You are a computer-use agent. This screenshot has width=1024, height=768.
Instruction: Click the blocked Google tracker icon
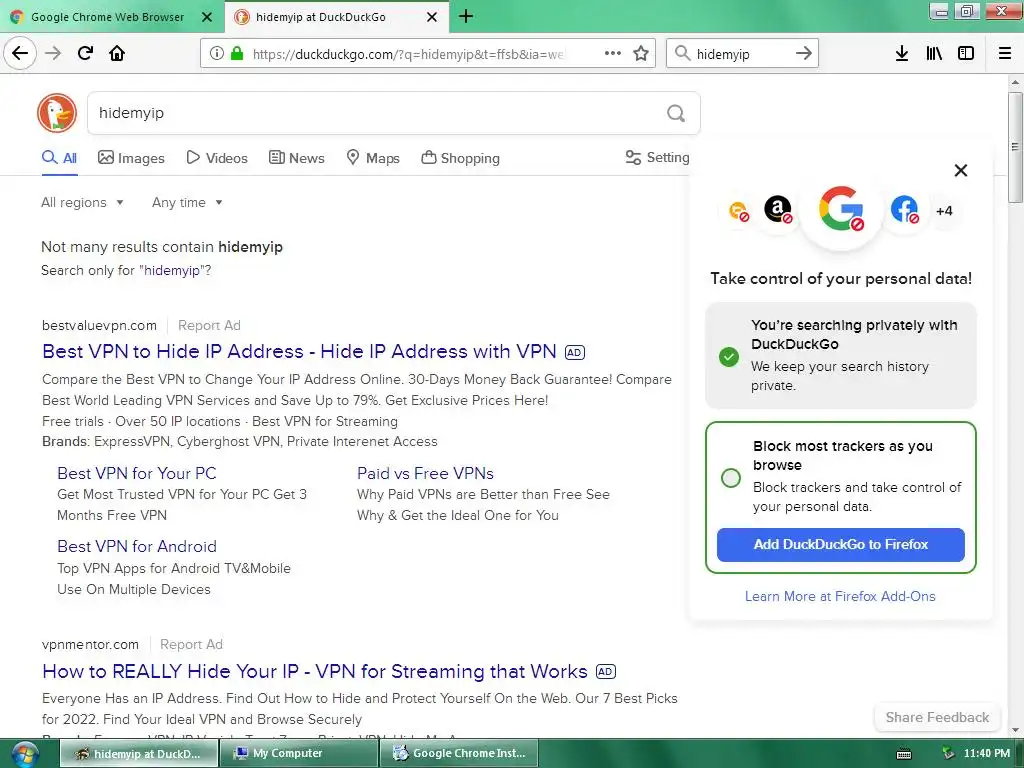point(841,210)
